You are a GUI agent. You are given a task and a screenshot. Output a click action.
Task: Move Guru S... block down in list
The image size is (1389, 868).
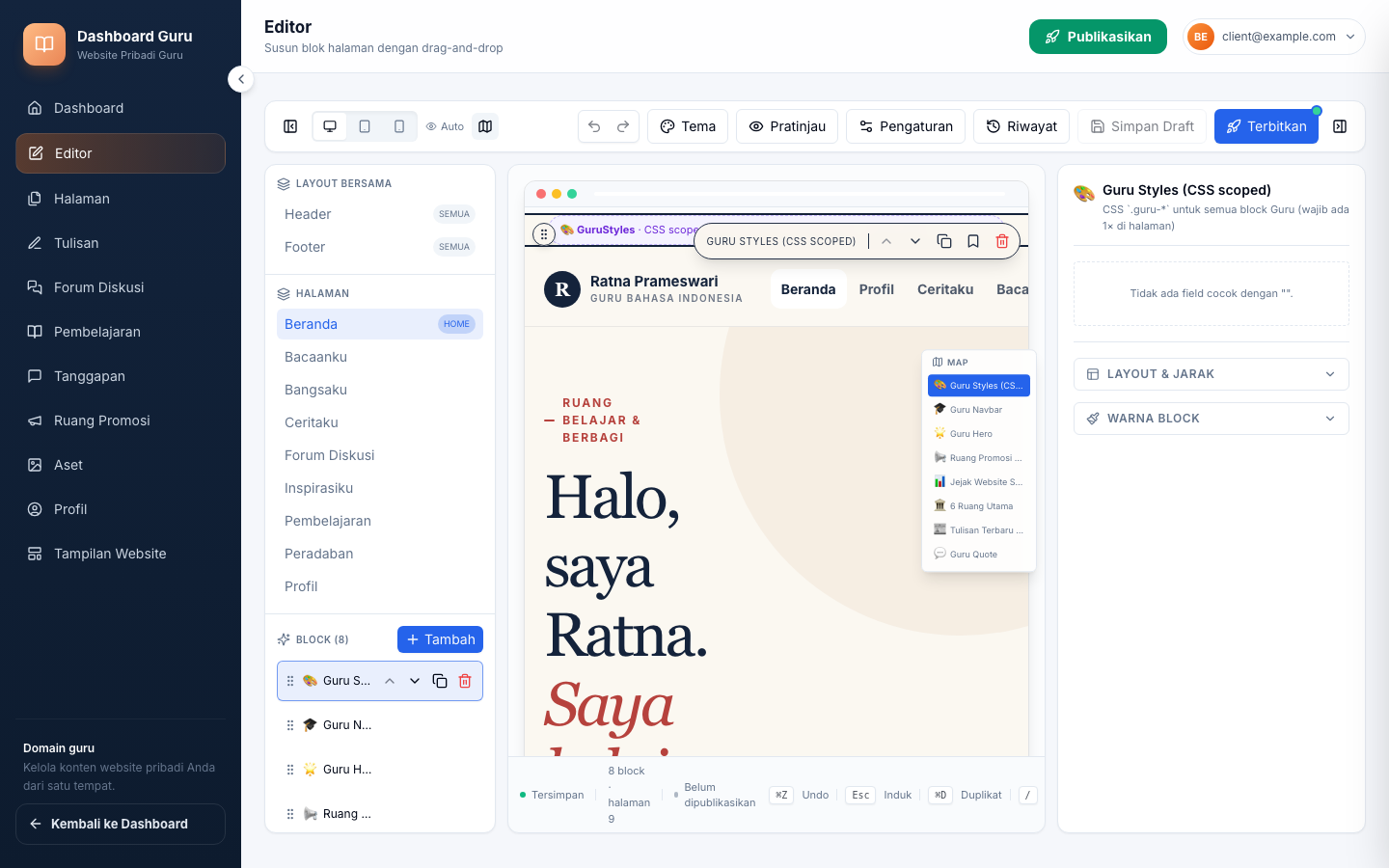click(415, 681)
